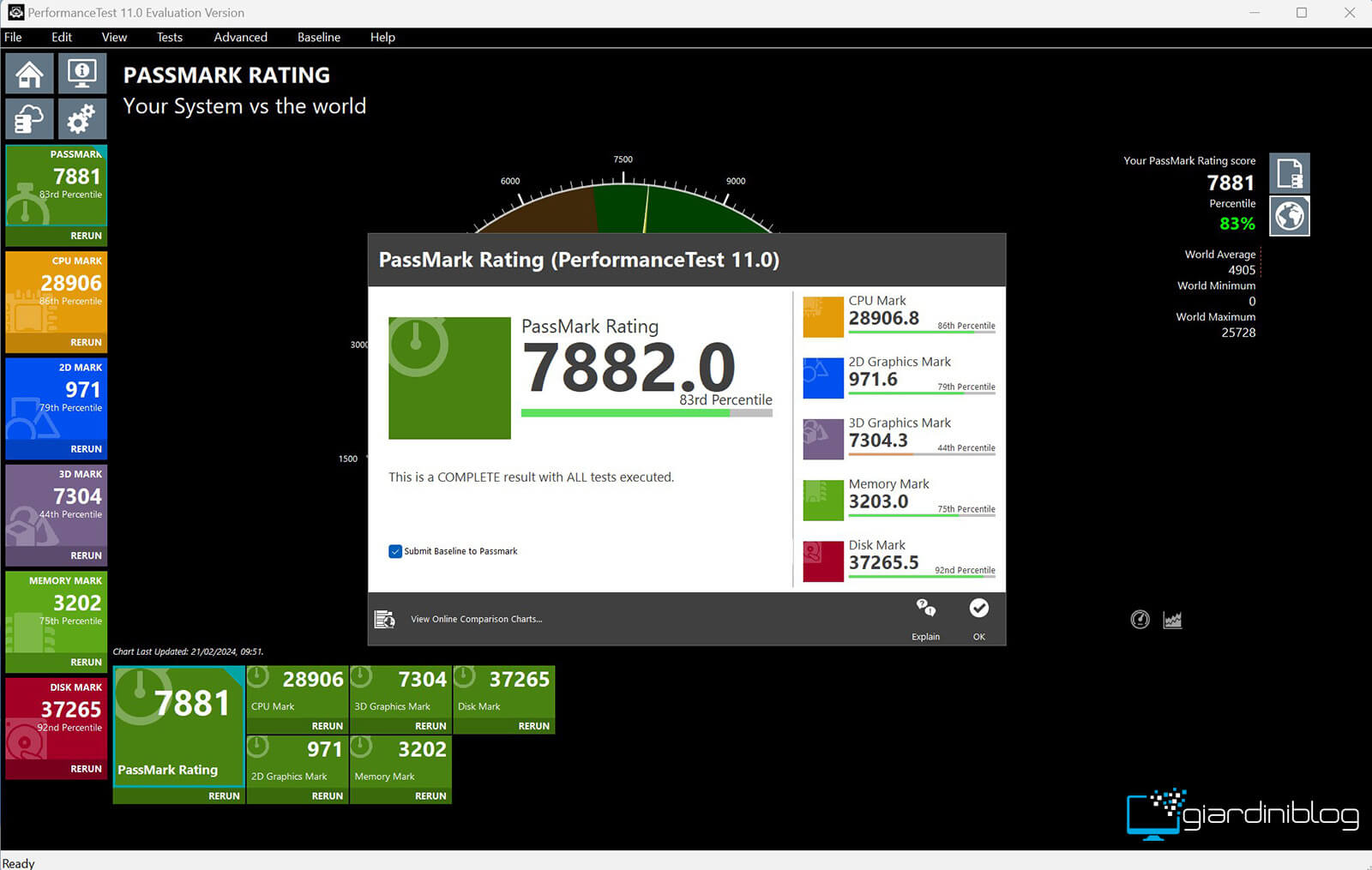Click the Ready status bar text
1372x870 pixels.
click(19, 863)
